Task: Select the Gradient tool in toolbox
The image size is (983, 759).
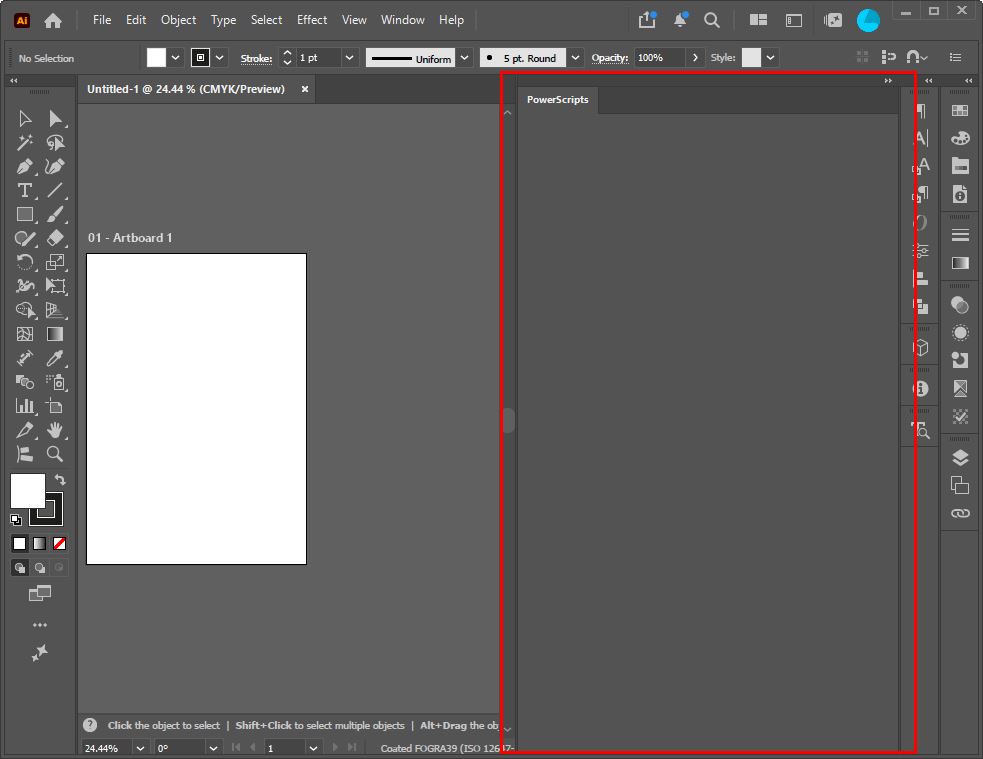Action: pyautogui.click(x=55, y=334)
